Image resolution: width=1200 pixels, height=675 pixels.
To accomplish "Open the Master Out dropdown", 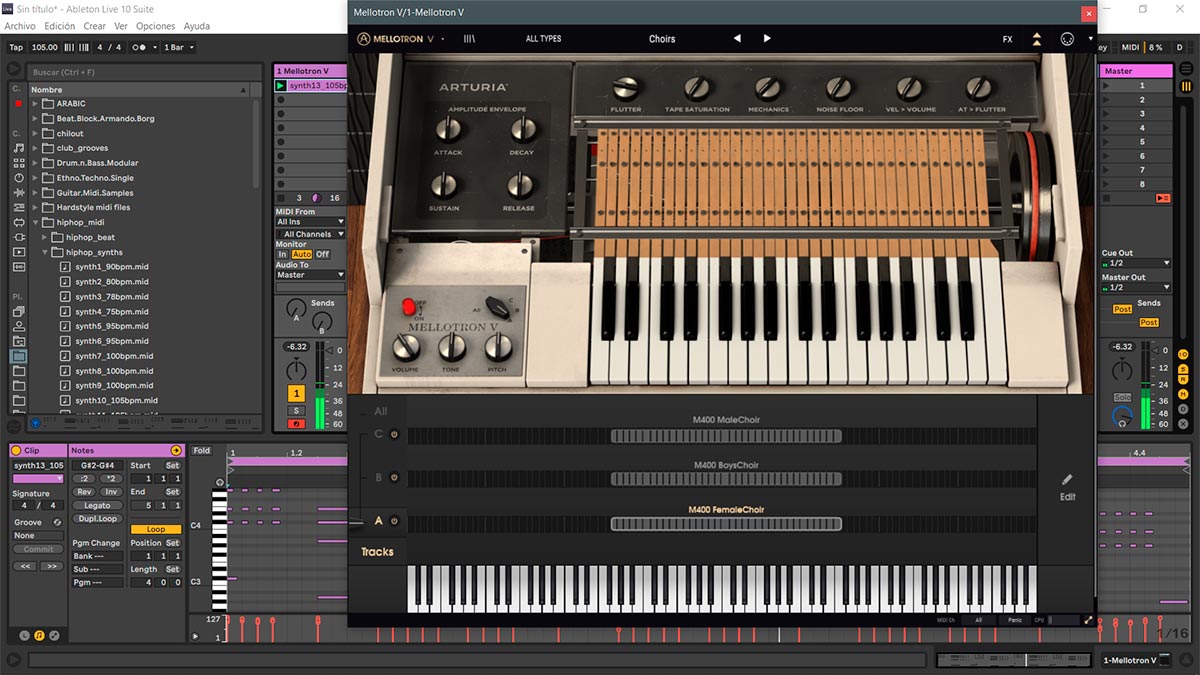I will tap(1134, 288).
